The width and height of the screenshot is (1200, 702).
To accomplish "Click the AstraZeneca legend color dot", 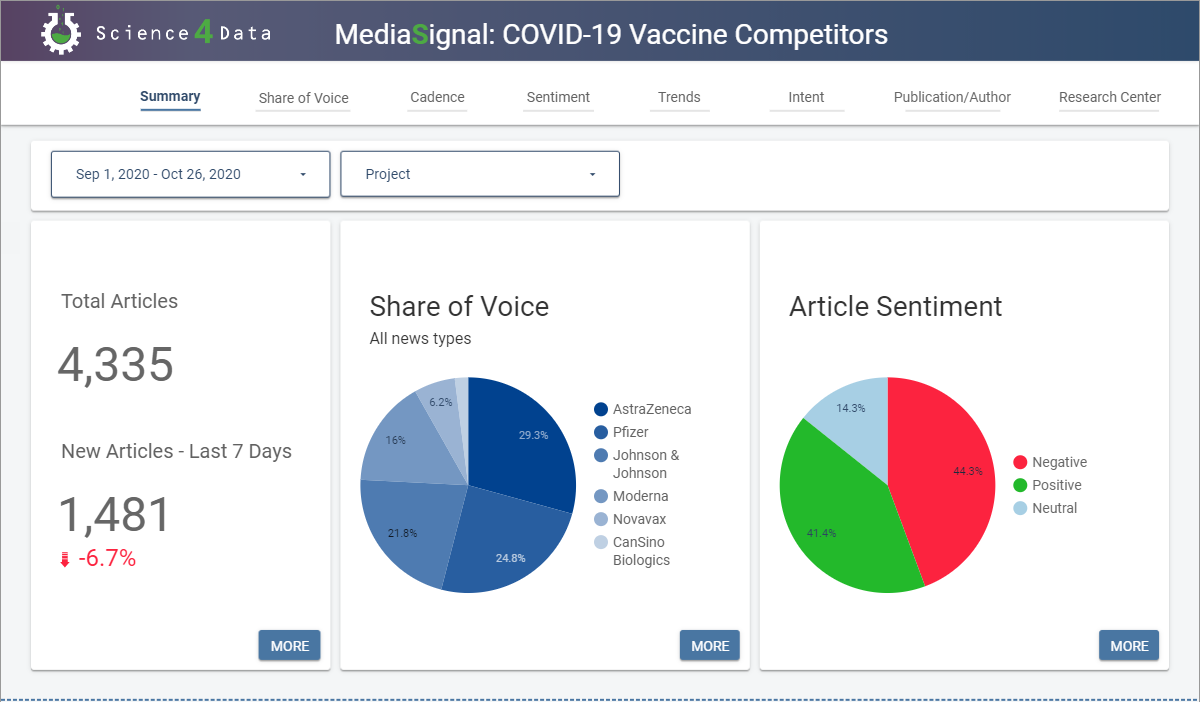I will click(x=601, y=409).
